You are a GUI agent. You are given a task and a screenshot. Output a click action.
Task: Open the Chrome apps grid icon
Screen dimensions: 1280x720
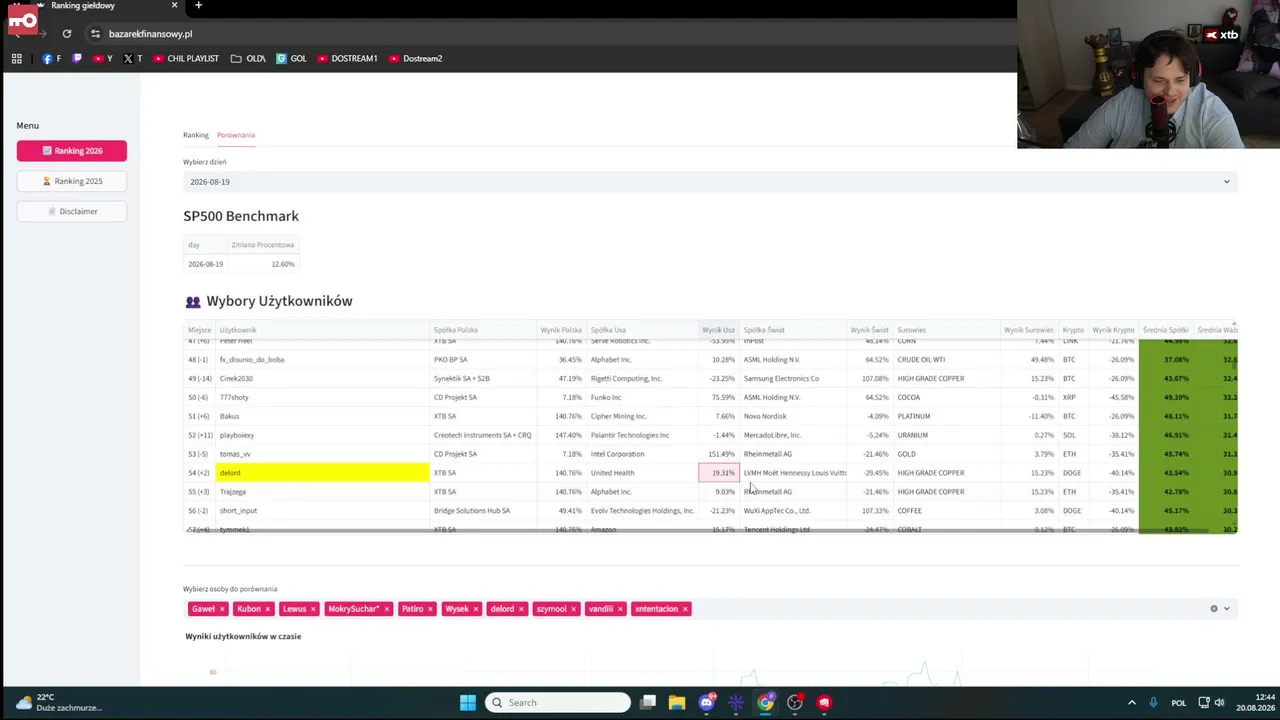pos(17,59)
